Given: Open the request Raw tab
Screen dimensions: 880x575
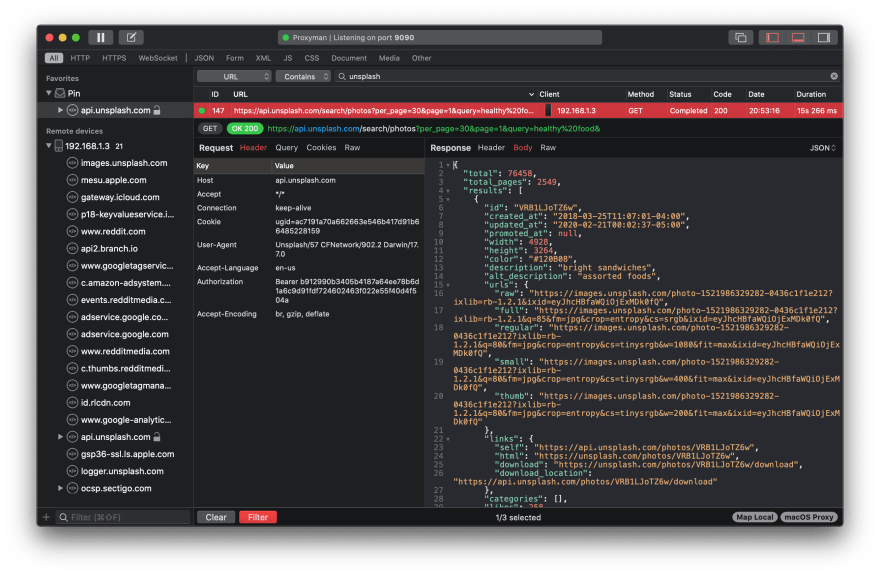Looking at the screenshot, I should coord(352,148).
